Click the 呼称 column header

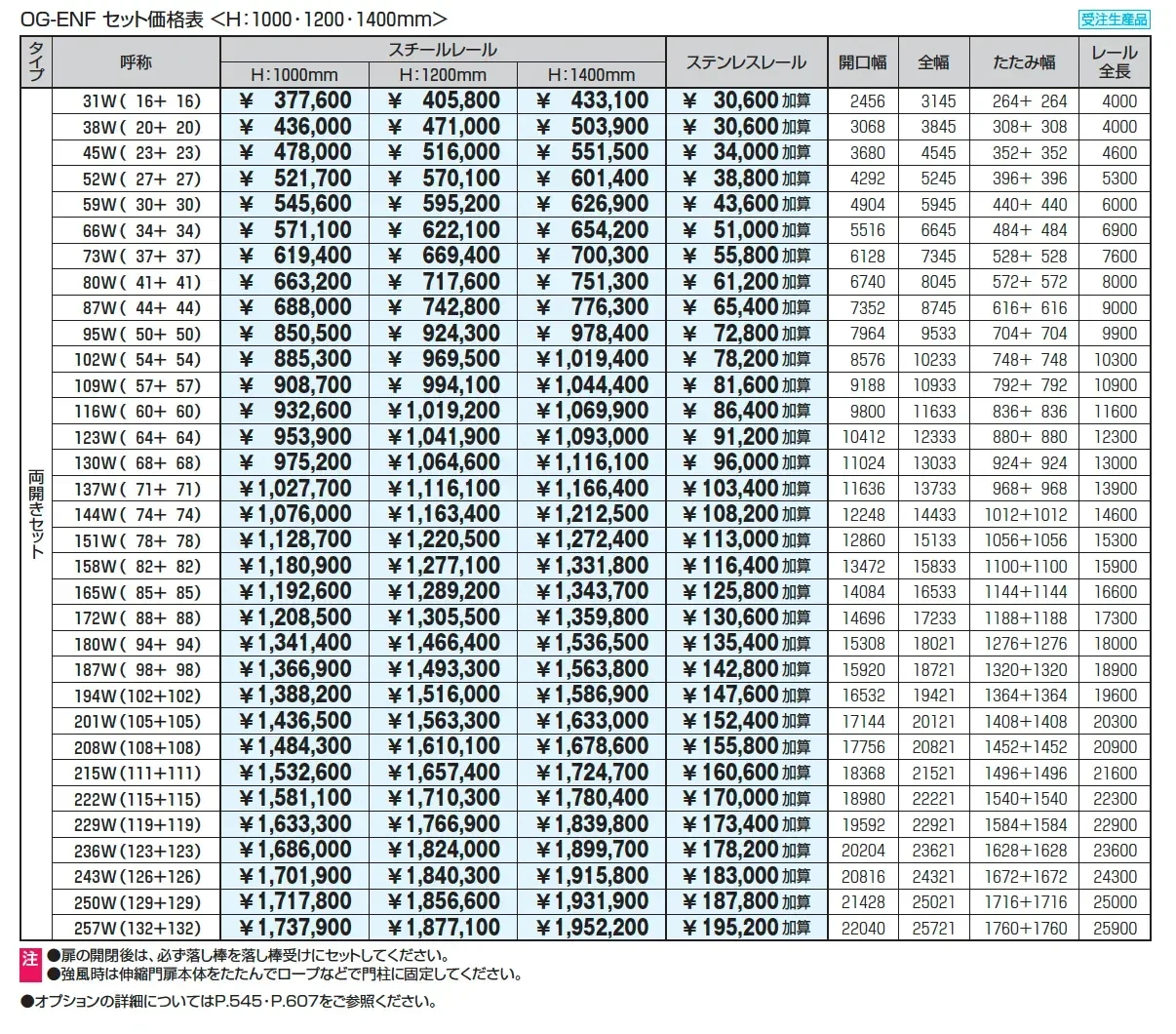[x=136, y=62]
